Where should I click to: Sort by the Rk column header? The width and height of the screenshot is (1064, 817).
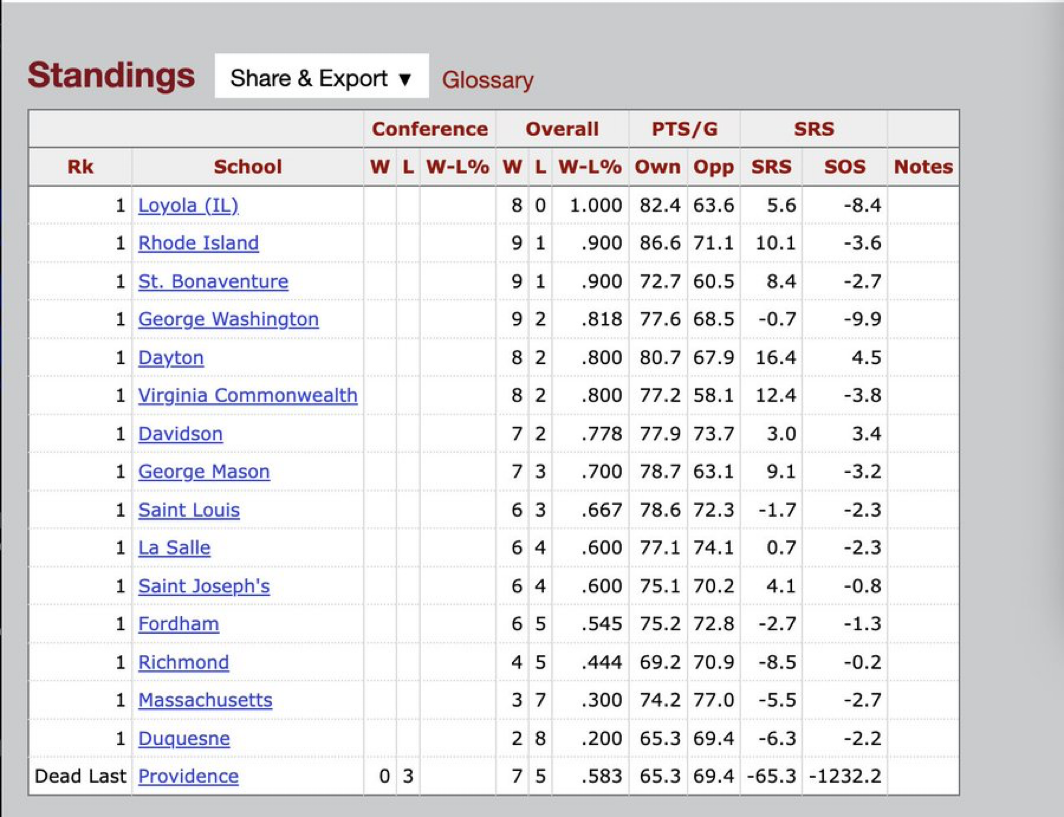click(80, 167)
